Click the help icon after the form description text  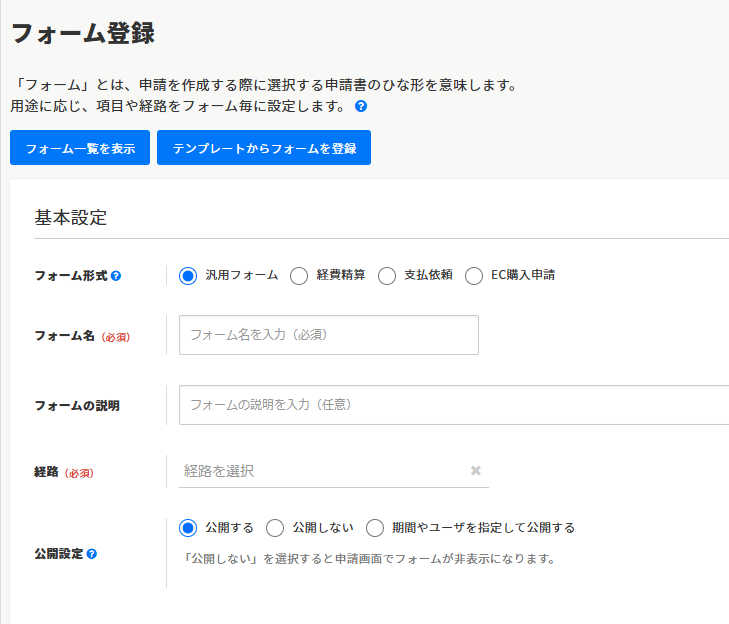pos(361,106)
